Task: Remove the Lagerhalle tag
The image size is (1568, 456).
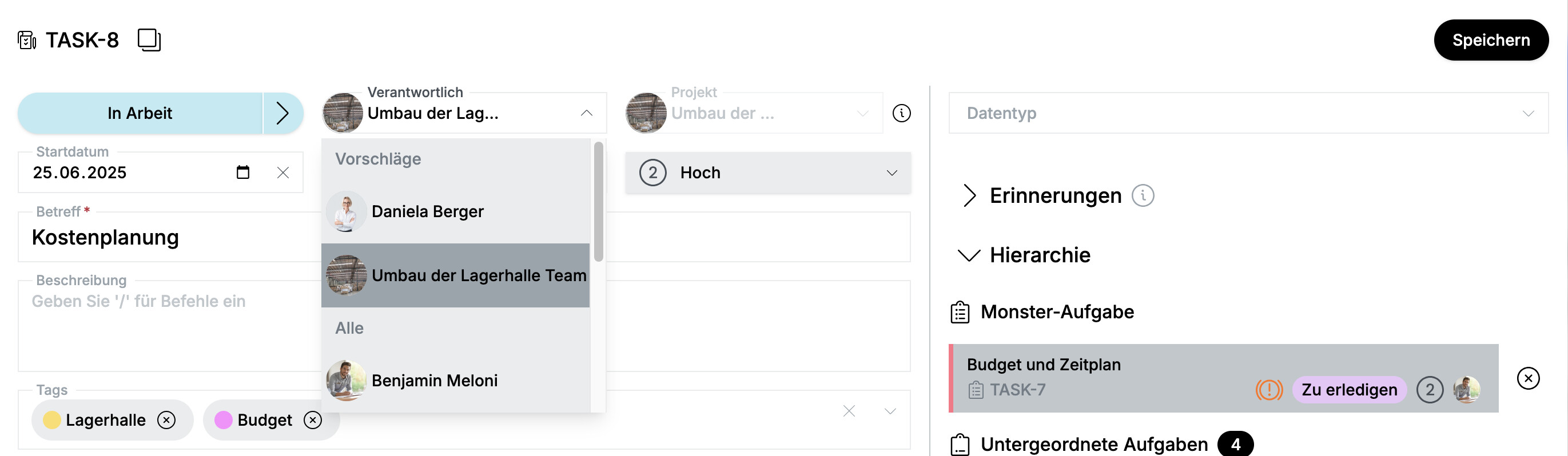Action: [166, 420]
